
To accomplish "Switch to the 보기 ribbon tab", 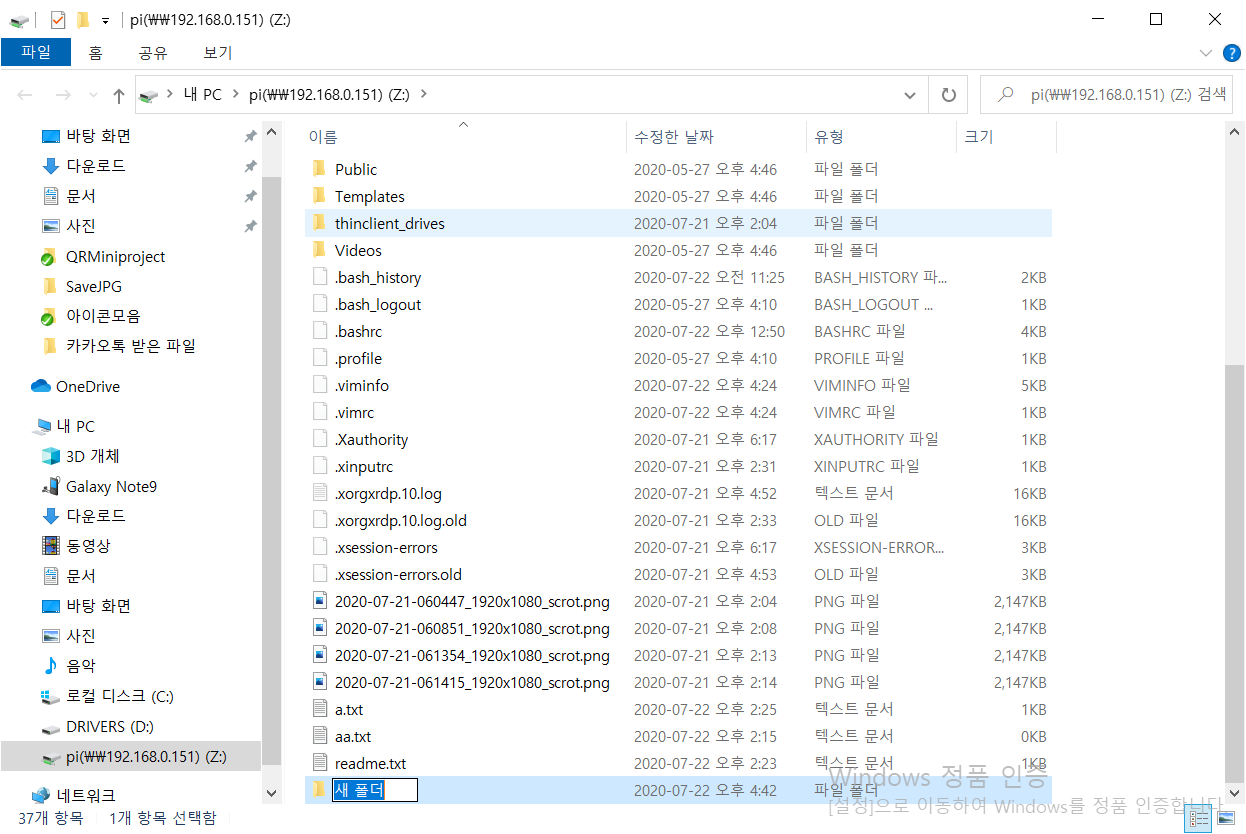I will pos(218,52).
